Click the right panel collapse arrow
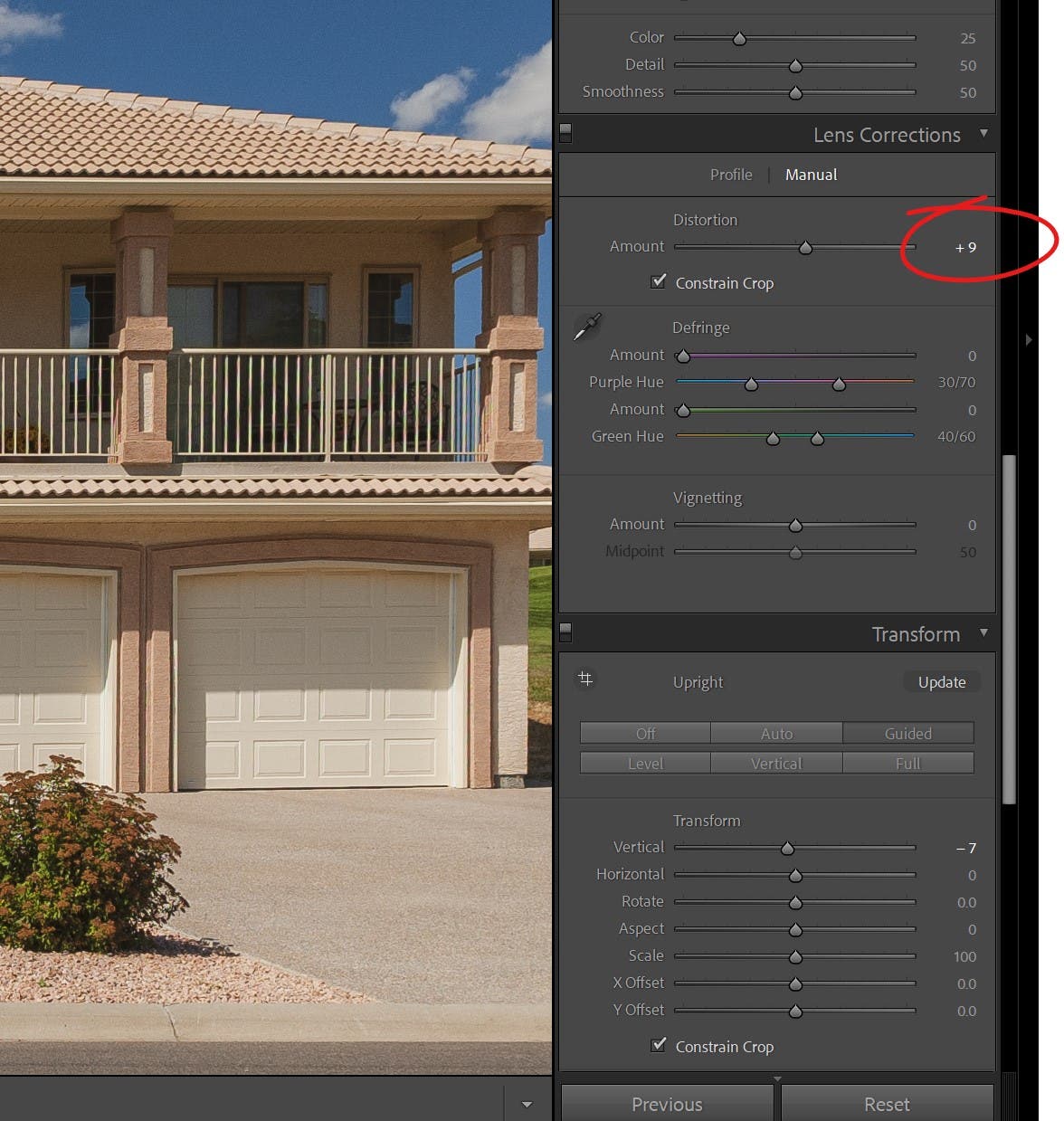The width and height of the screenshot is (1064, 1121). pyautogui.click(x=1029, y=339)
